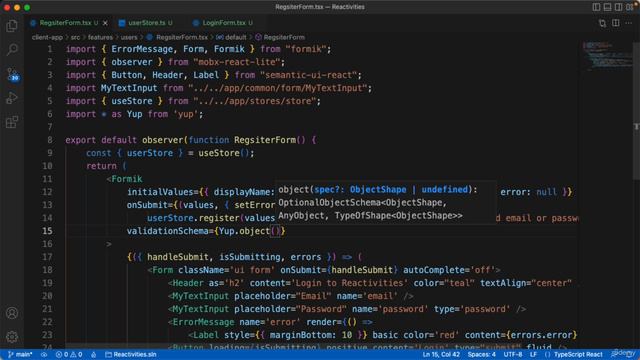Open the Accounts menu in the activity bar
640x360 pixels.
(x=12, y=313)
